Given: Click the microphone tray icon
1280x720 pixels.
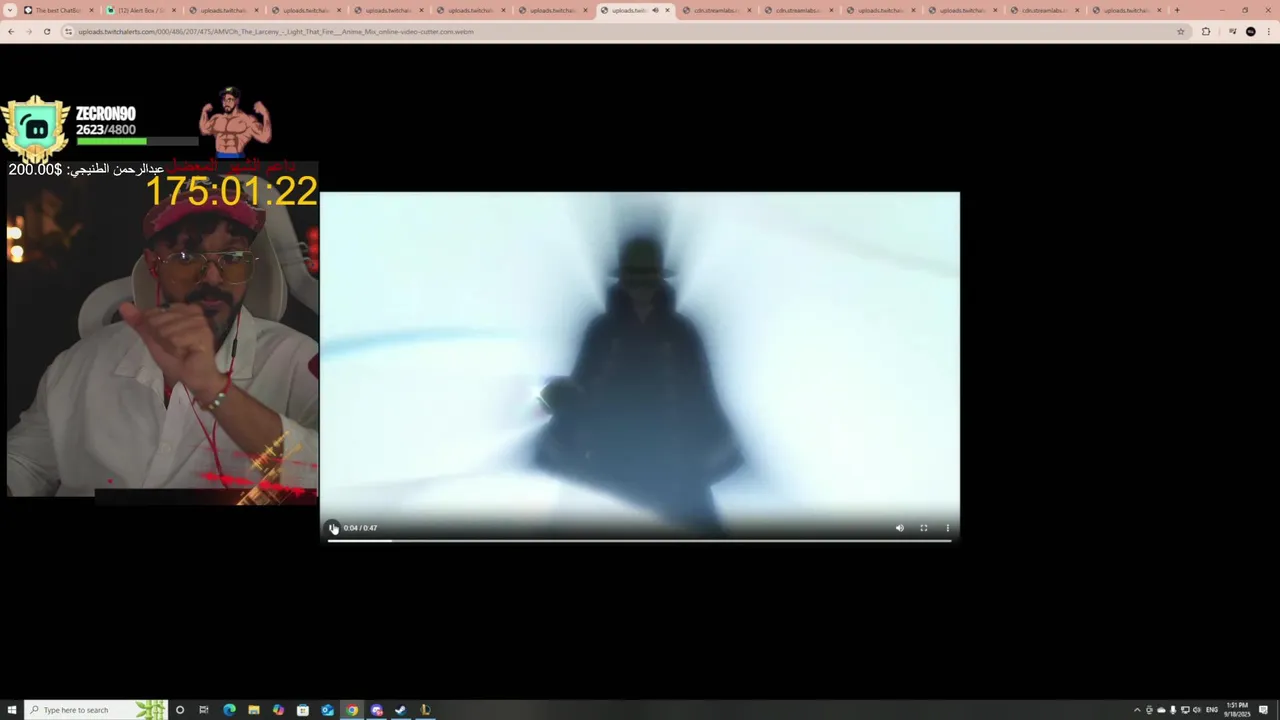Looking at the screenshot, I should [x=1173, y=710].
